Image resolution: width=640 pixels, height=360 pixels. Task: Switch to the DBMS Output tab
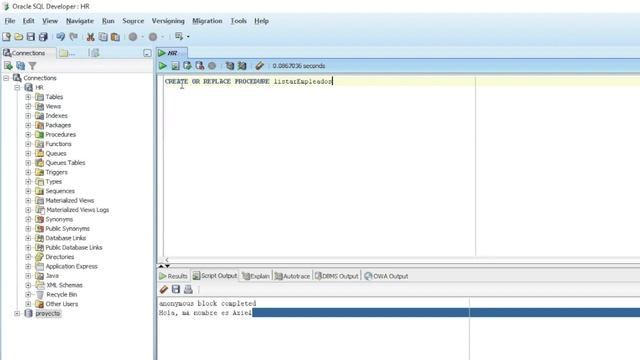[337, 276]
